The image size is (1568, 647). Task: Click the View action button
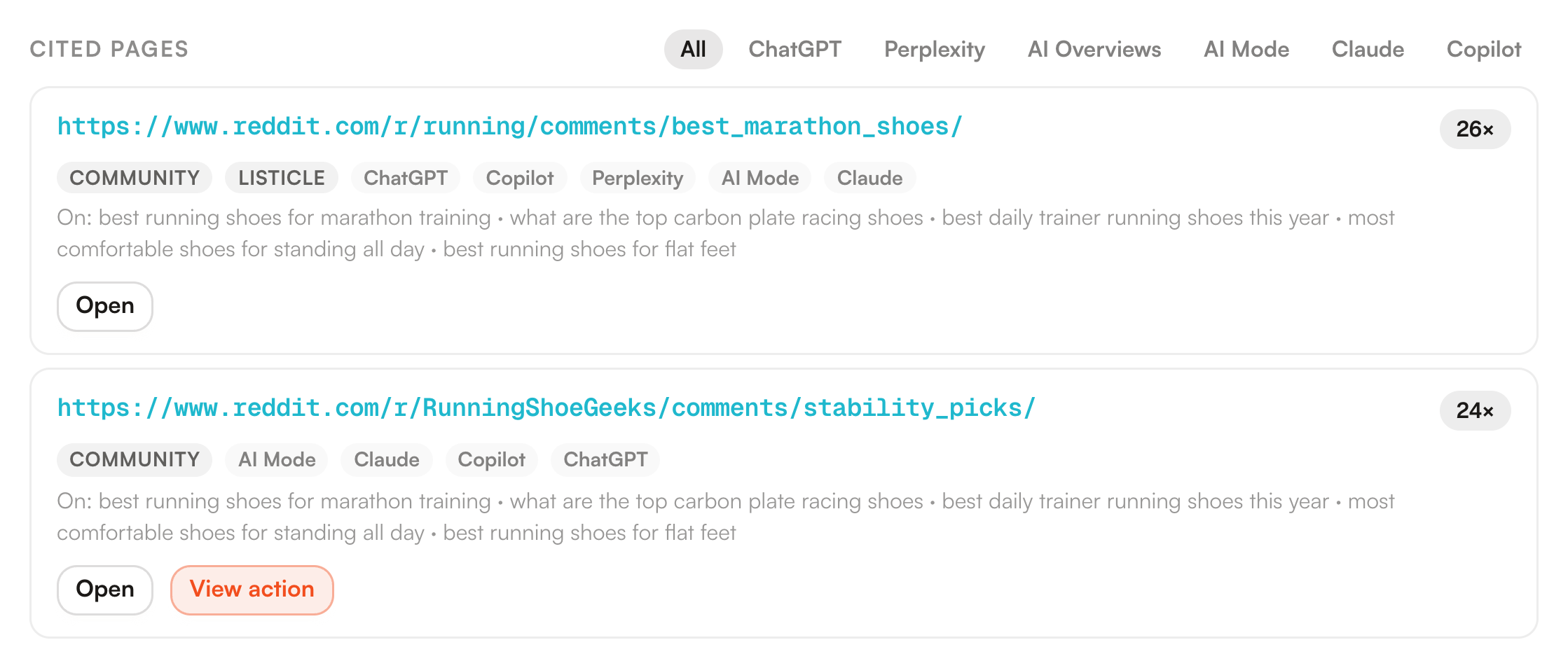[x=252, y=590]
